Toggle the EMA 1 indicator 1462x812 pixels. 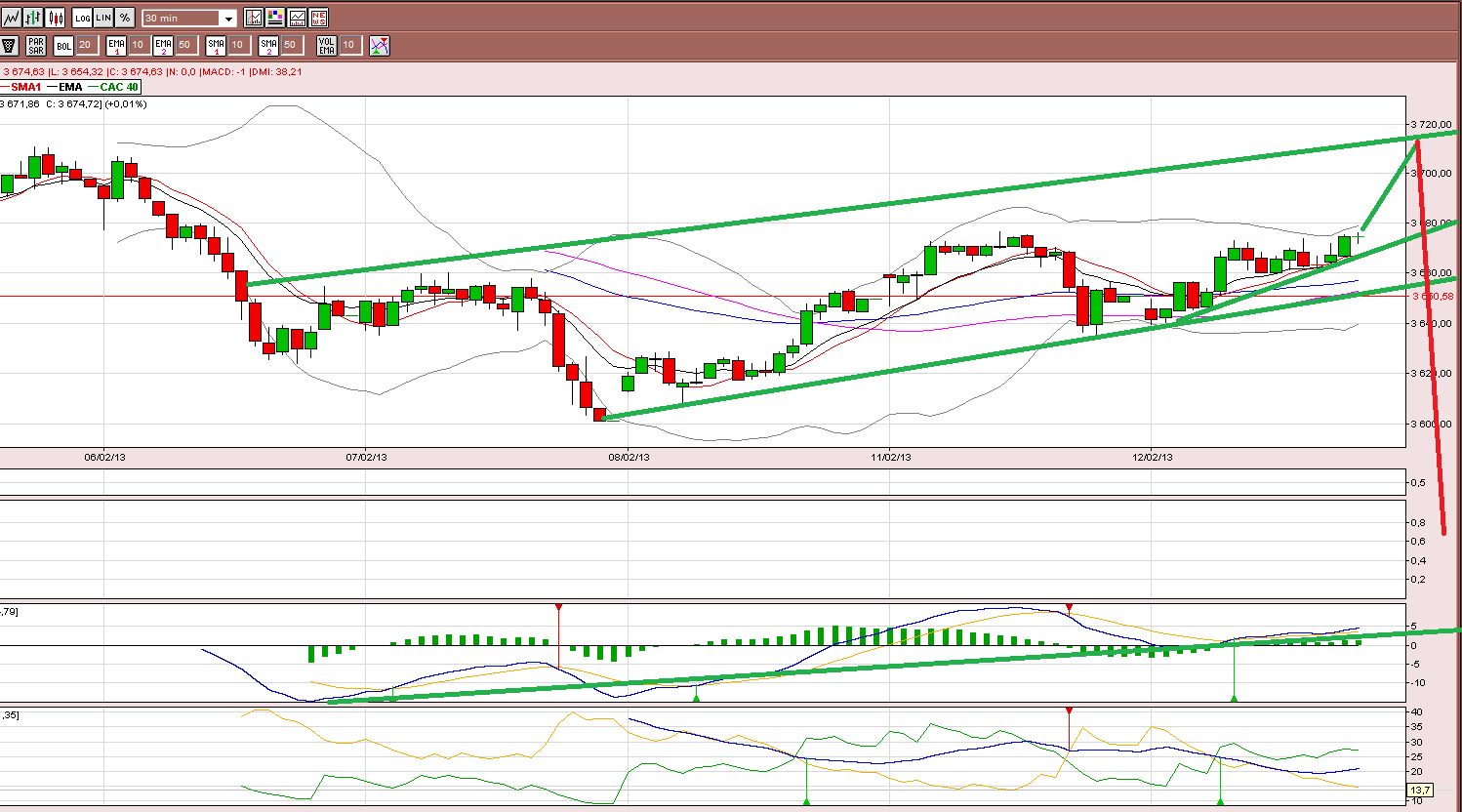tap(116, 45)
